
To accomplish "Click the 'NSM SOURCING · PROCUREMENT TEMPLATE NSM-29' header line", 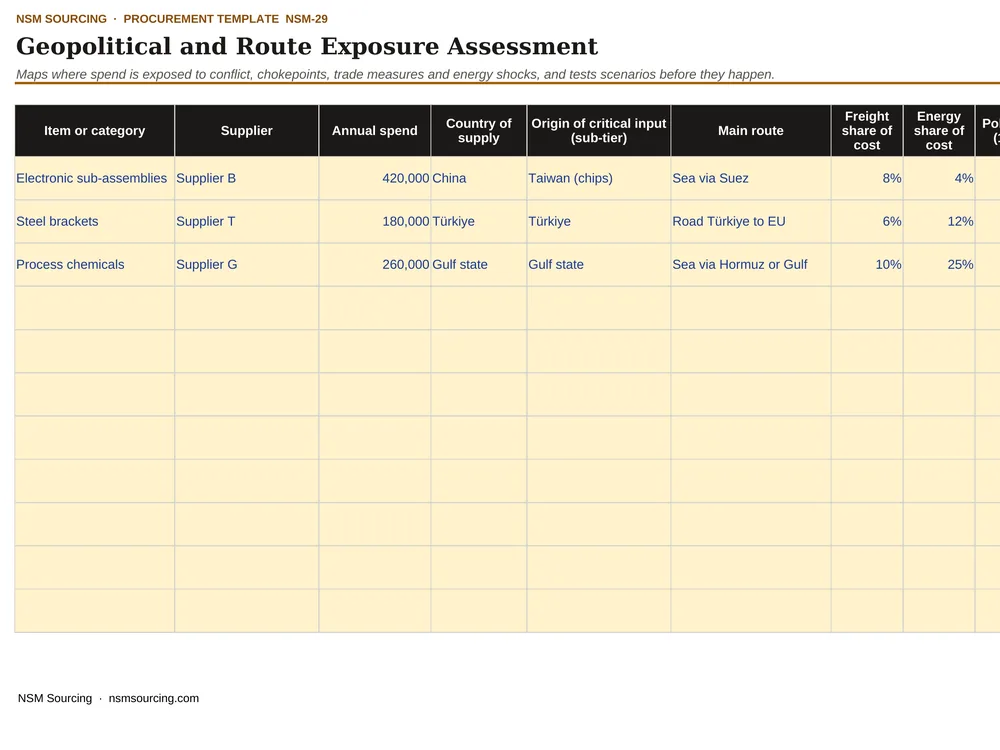I will click(172, 19).
